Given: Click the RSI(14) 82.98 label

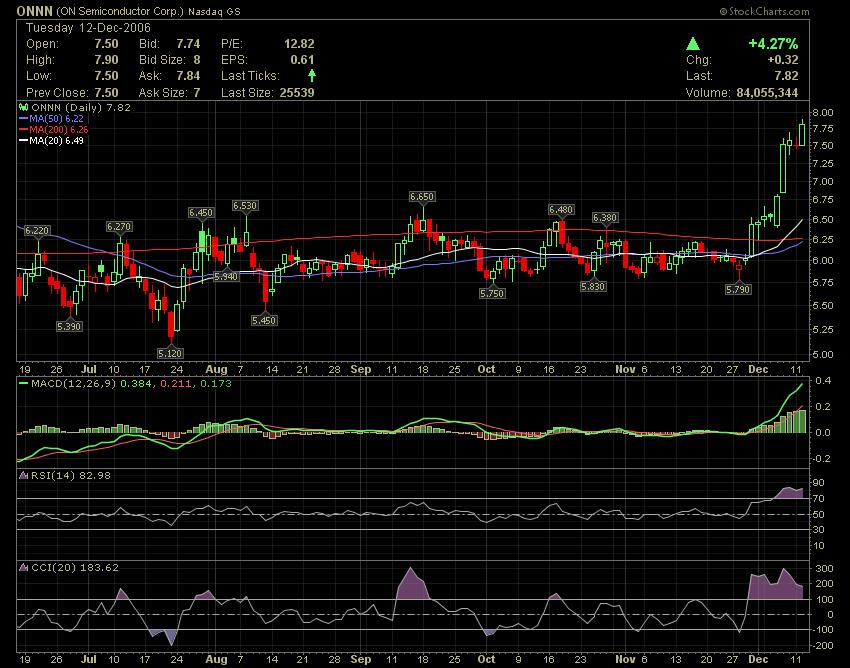Looking at the screenshot, I should (x=70, y=475).
